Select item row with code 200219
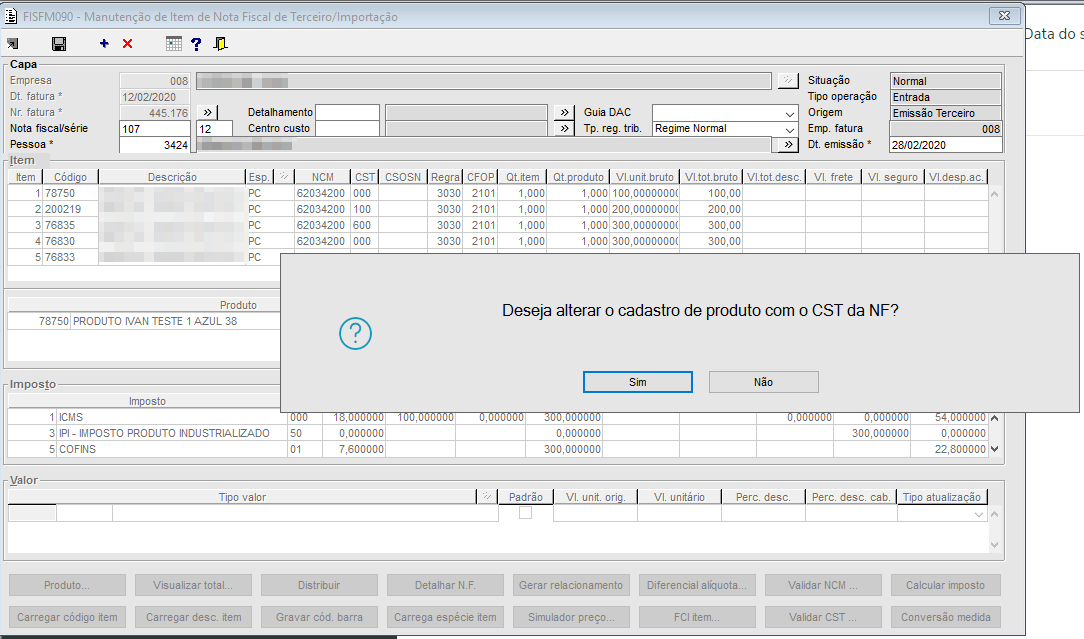The height and width of the screenshot is (639, 1084). (66, 209)
